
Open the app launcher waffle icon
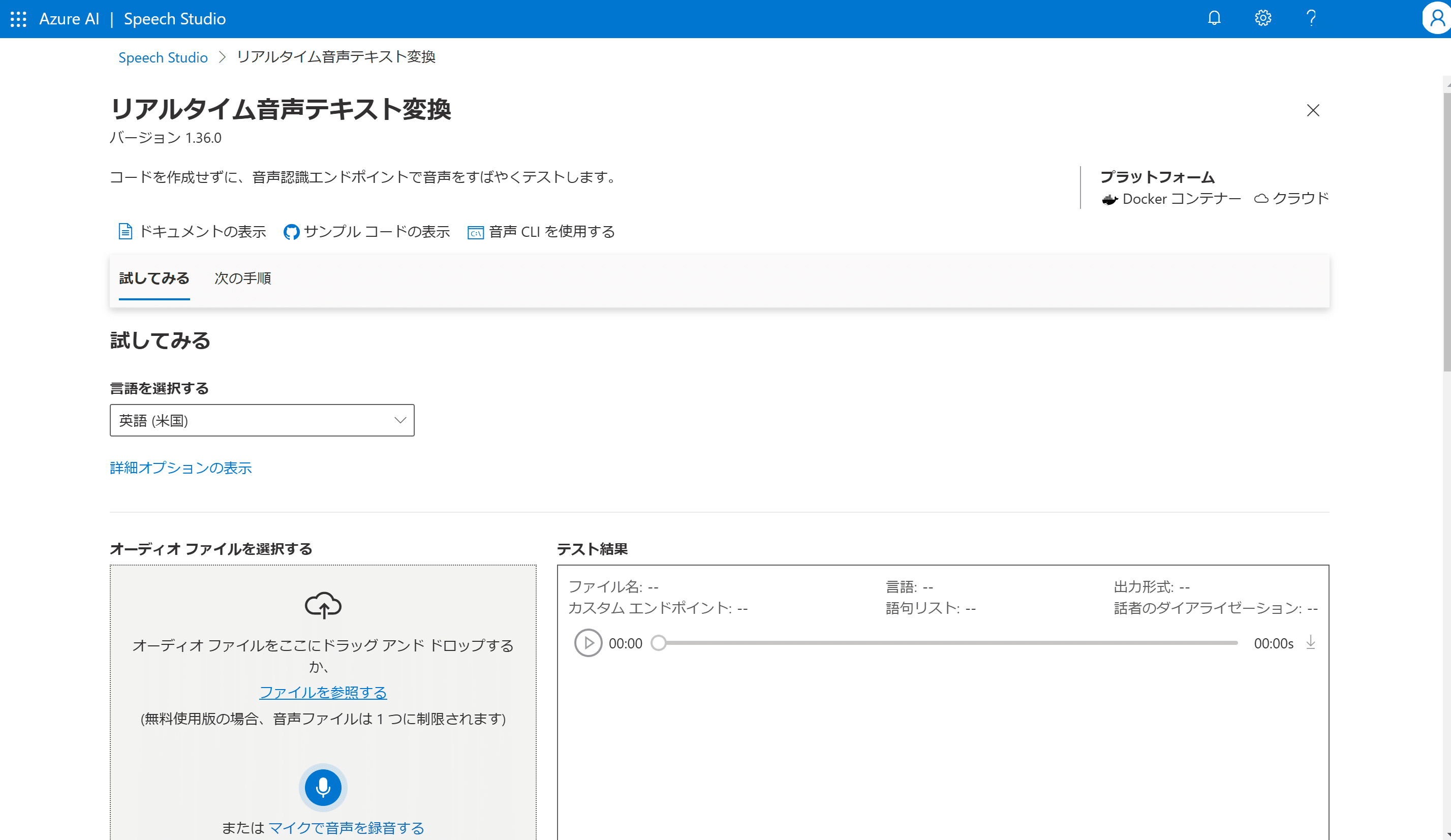coord(18,19)
